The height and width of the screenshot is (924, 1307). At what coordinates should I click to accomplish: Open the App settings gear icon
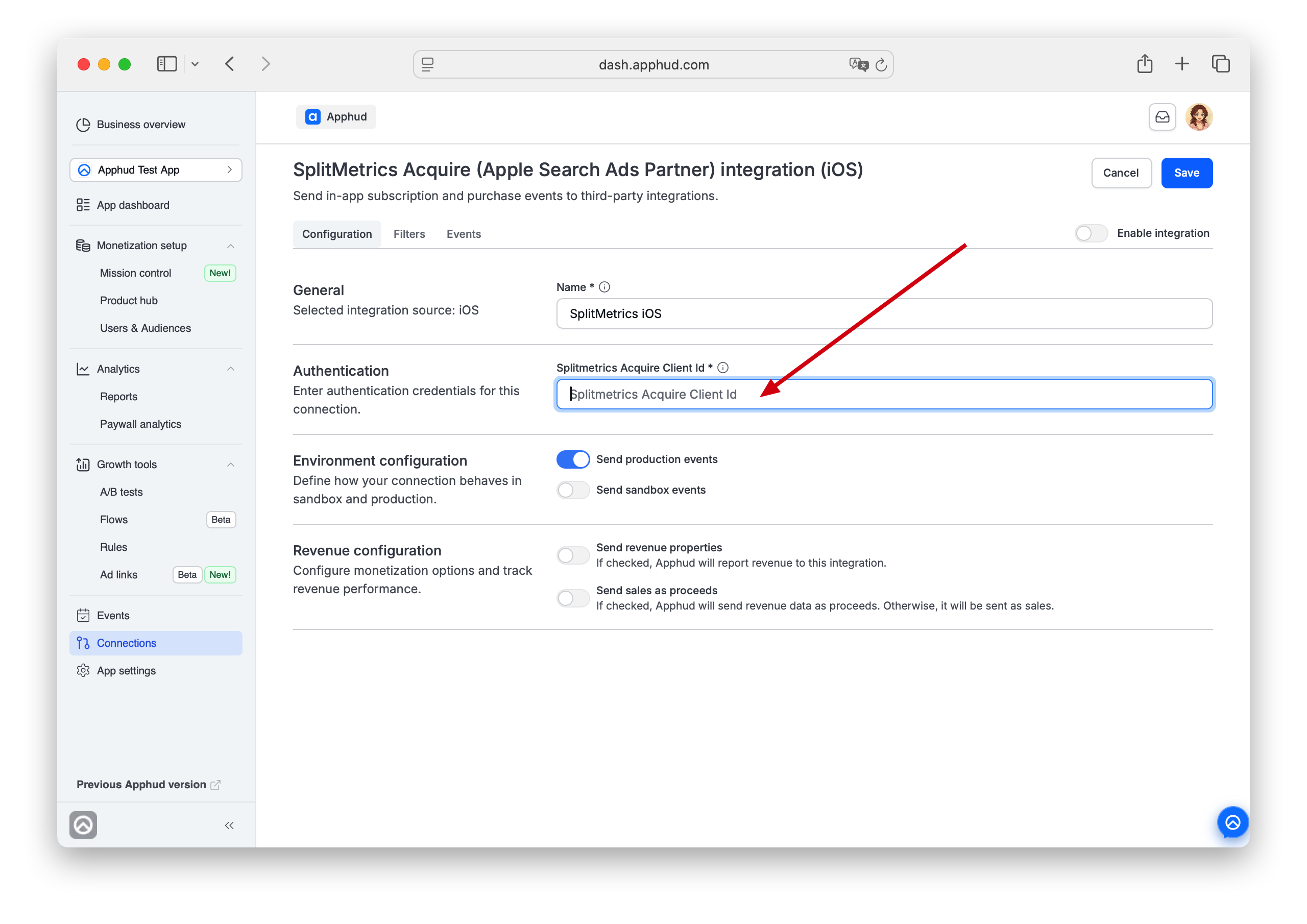coord(83,671)
